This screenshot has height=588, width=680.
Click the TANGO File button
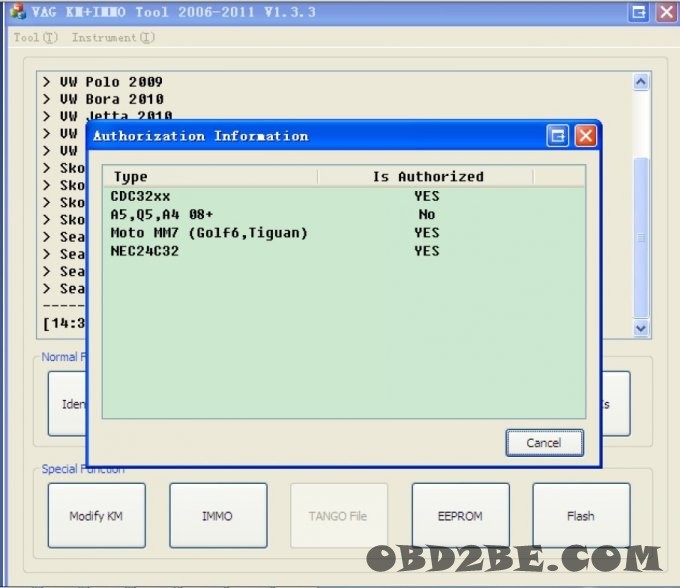pyautogui.click(x=339, y=516)
